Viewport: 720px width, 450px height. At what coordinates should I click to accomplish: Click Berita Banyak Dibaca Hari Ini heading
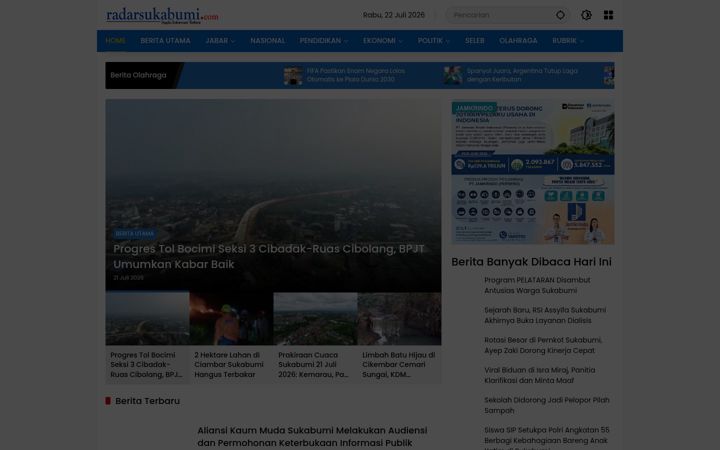531,262
